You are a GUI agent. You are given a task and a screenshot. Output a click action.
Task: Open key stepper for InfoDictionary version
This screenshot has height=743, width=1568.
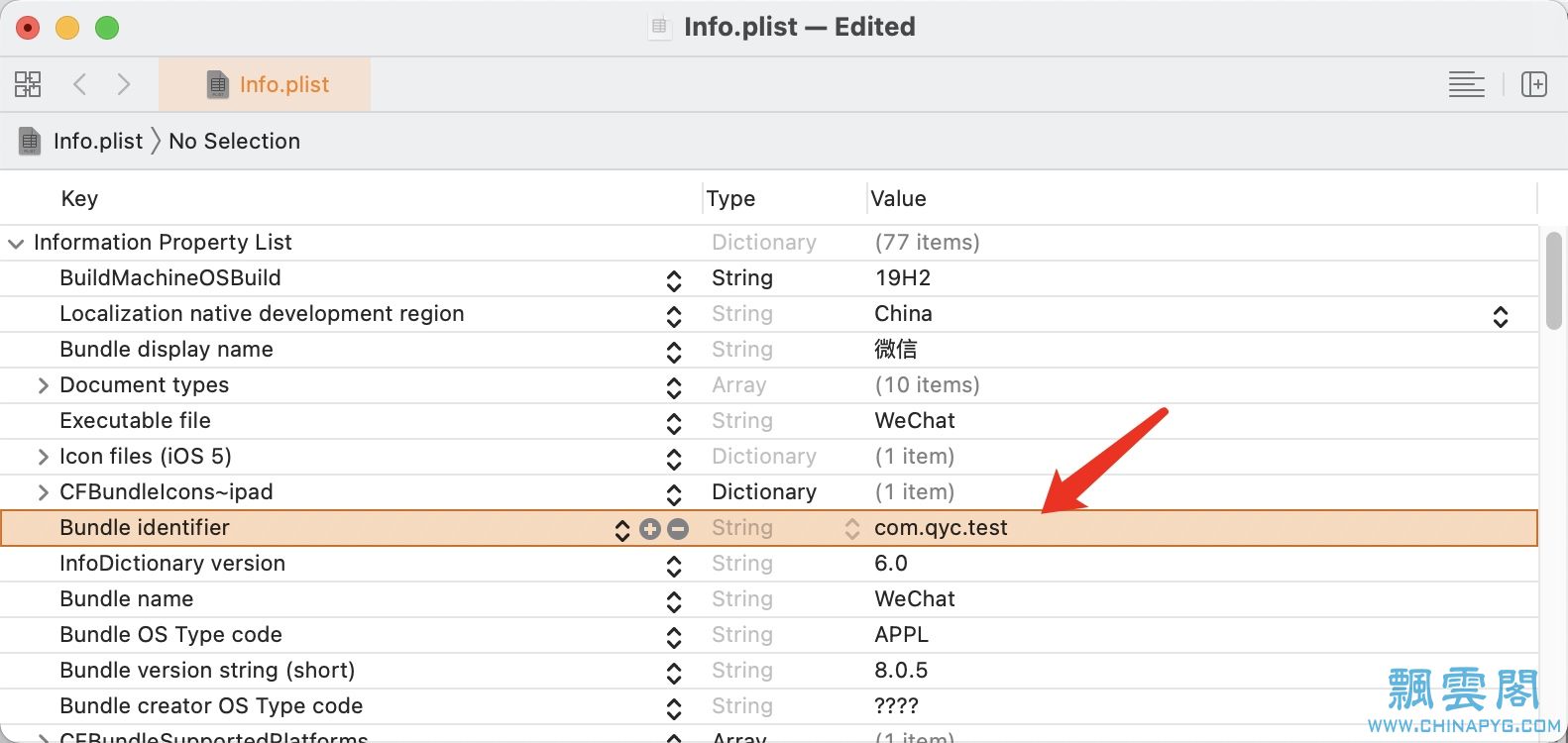674,567
